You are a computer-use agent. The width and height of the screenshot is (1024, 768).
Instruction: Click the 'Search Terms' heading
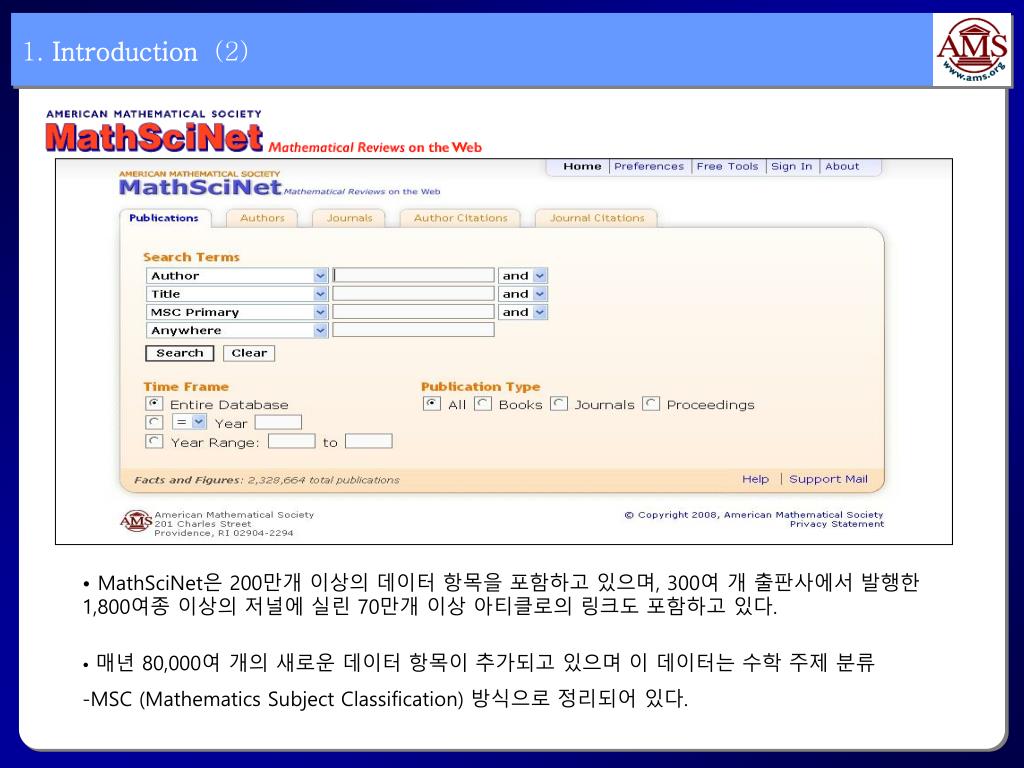[x=191, y=257]
